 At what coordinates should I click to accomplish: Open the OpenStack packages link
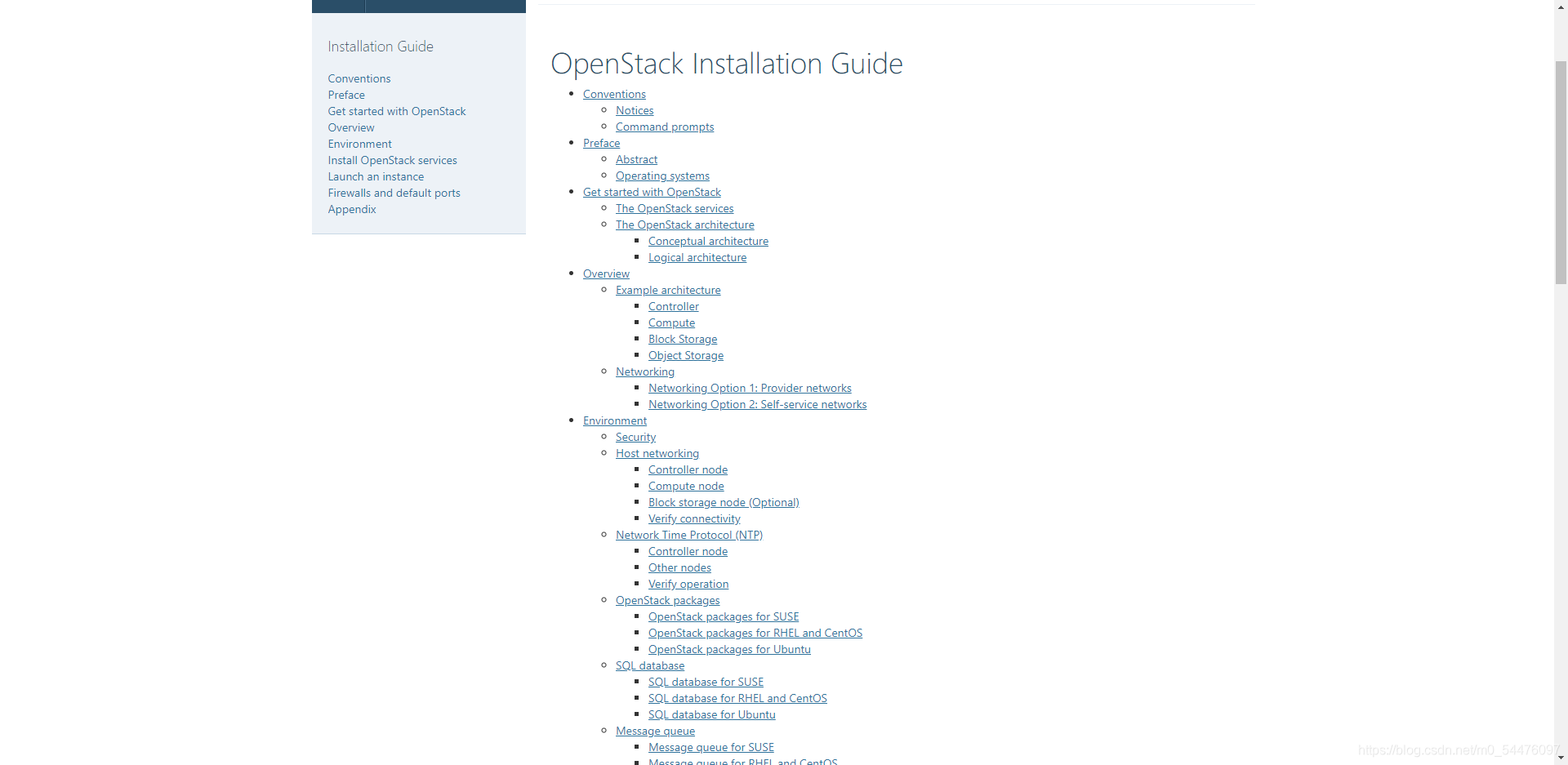point(668,601)
